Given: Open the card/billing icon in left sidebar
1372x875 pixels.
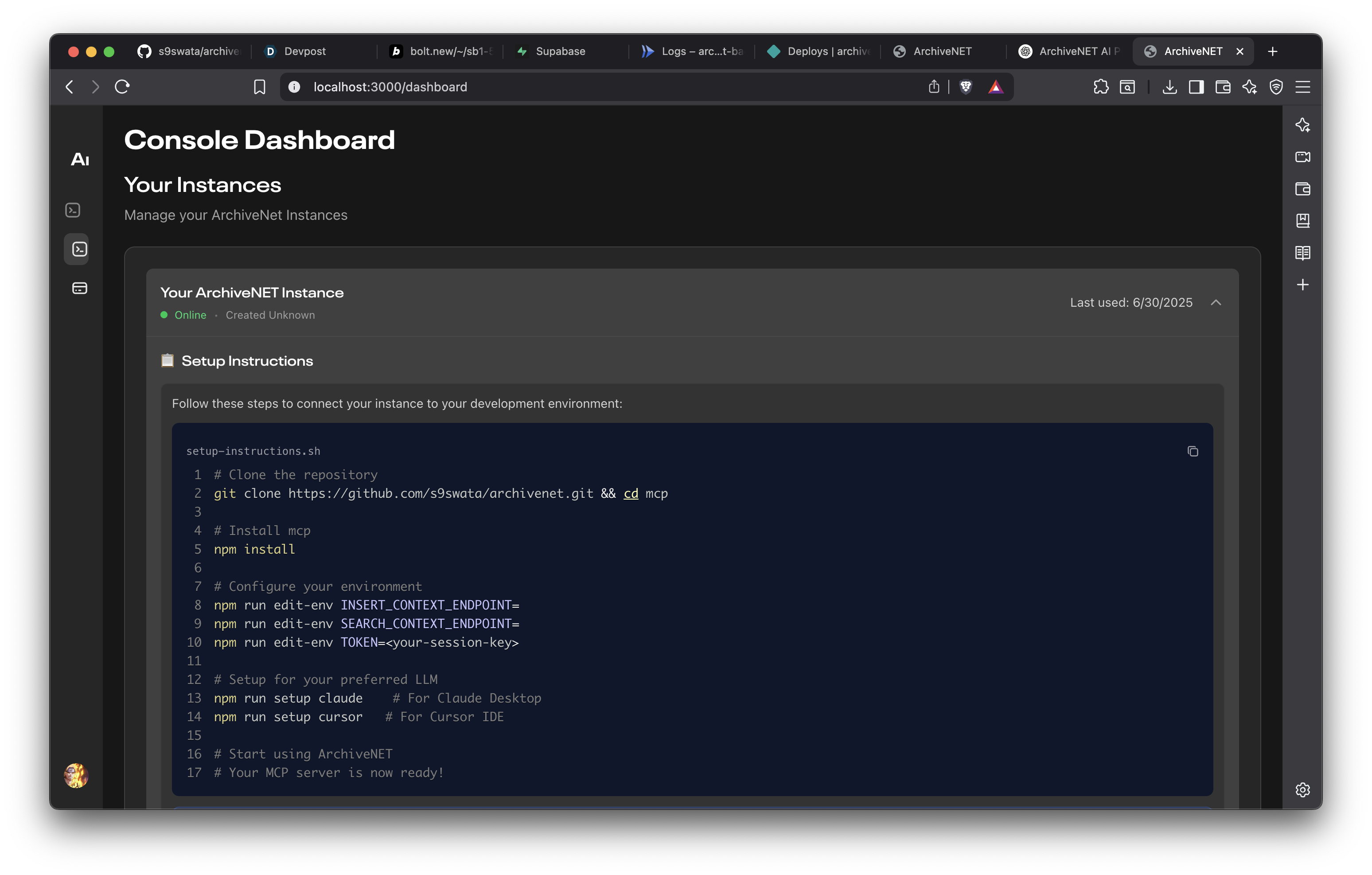Looking at the screenshot, I should click(79, 289).
